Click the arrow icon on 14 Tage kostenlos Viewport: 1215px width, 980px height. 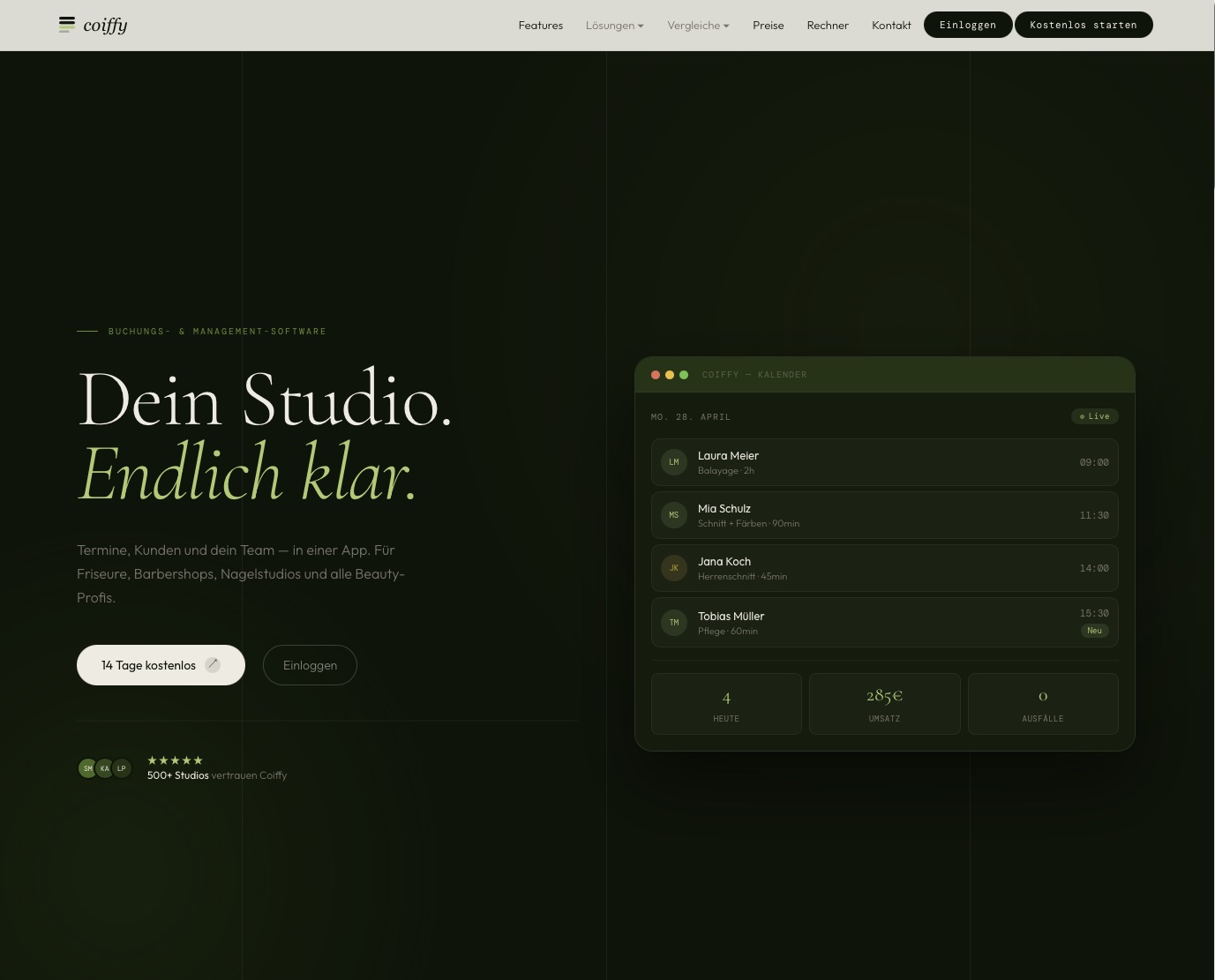pos(213,665)
